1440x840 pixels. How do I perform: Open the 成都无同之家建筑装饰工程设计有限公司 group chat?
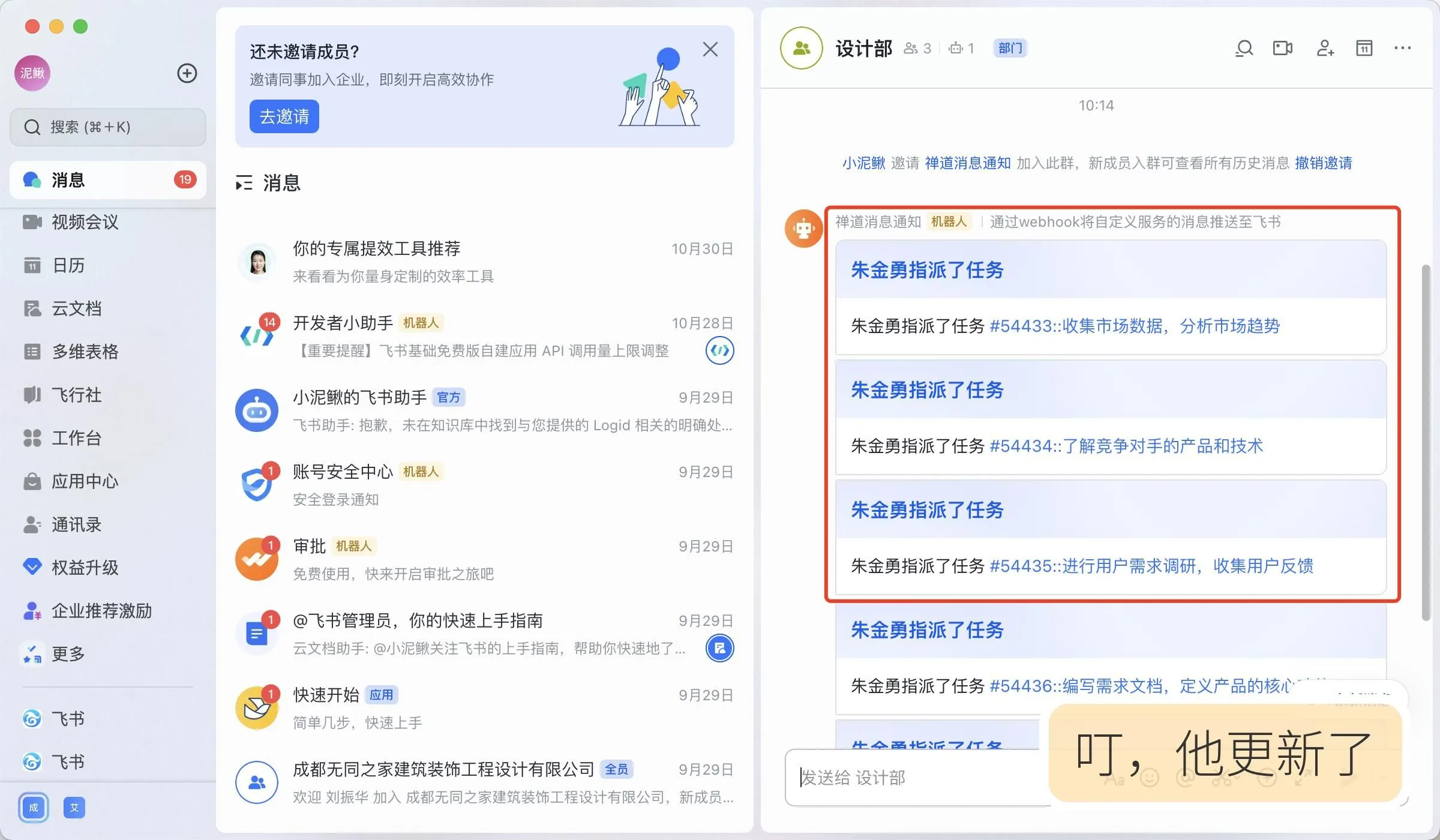(485, 783)
